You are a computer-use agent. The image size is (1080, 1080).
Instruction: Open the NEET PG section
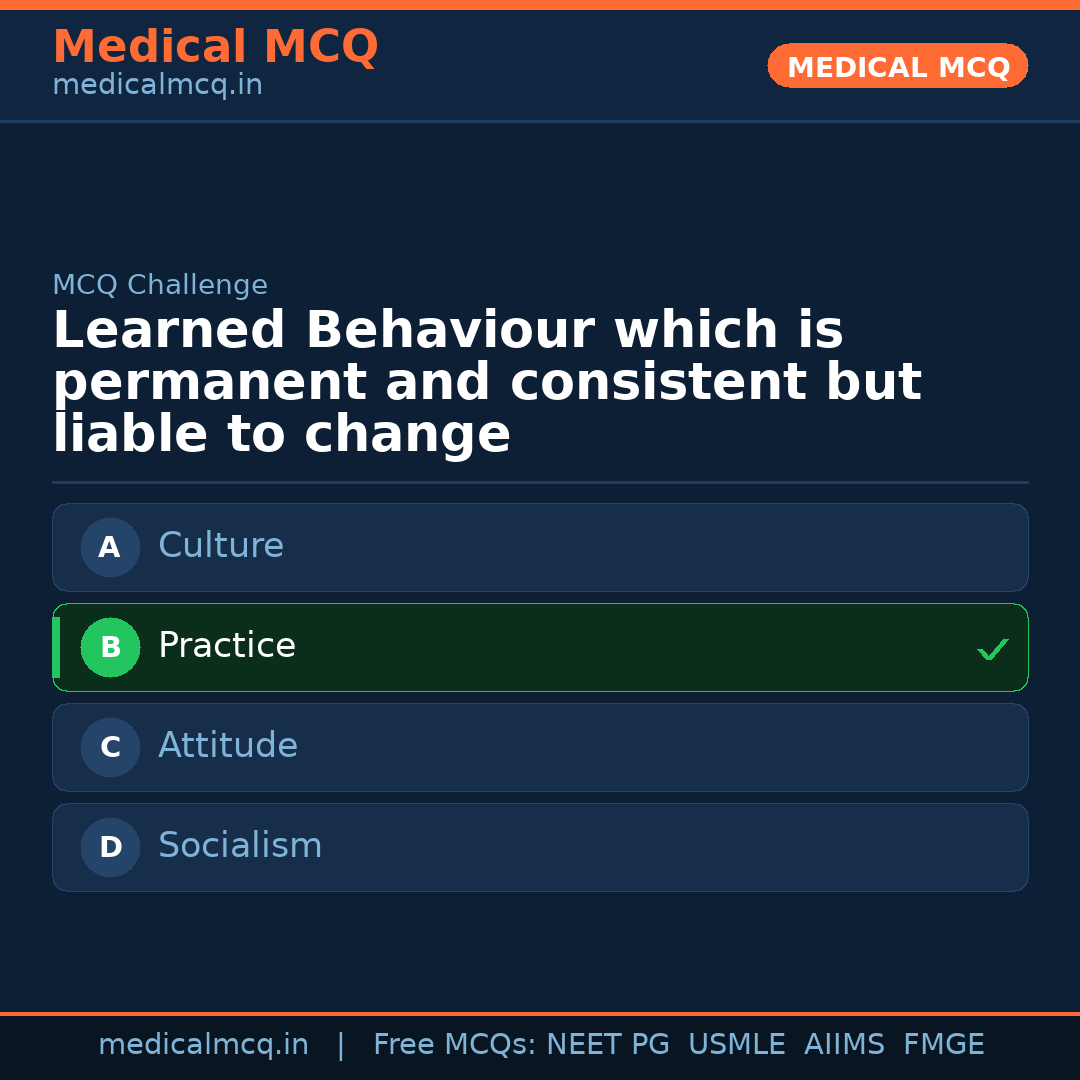(607, 1044)
